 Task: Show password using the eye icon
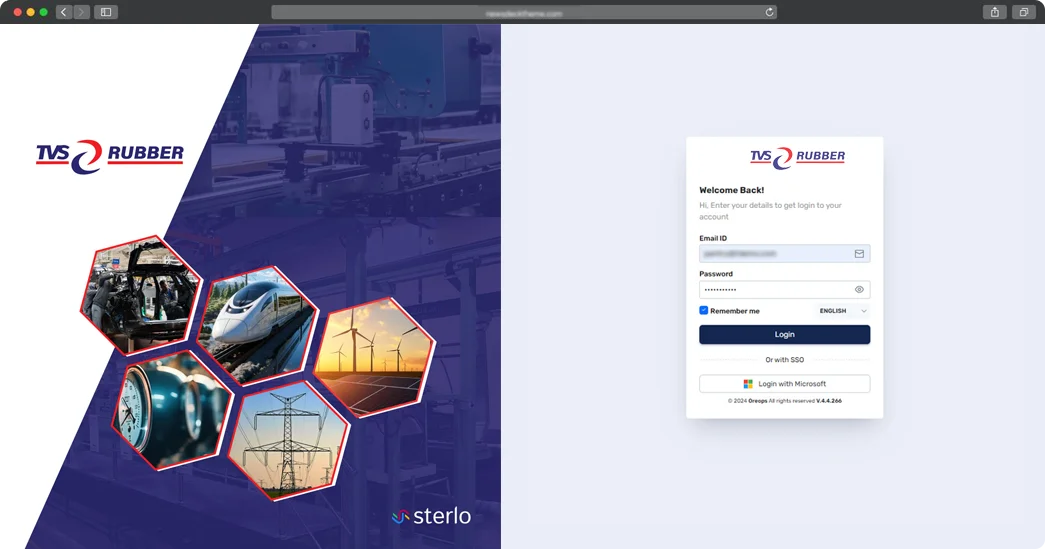(x=859, y=289)
